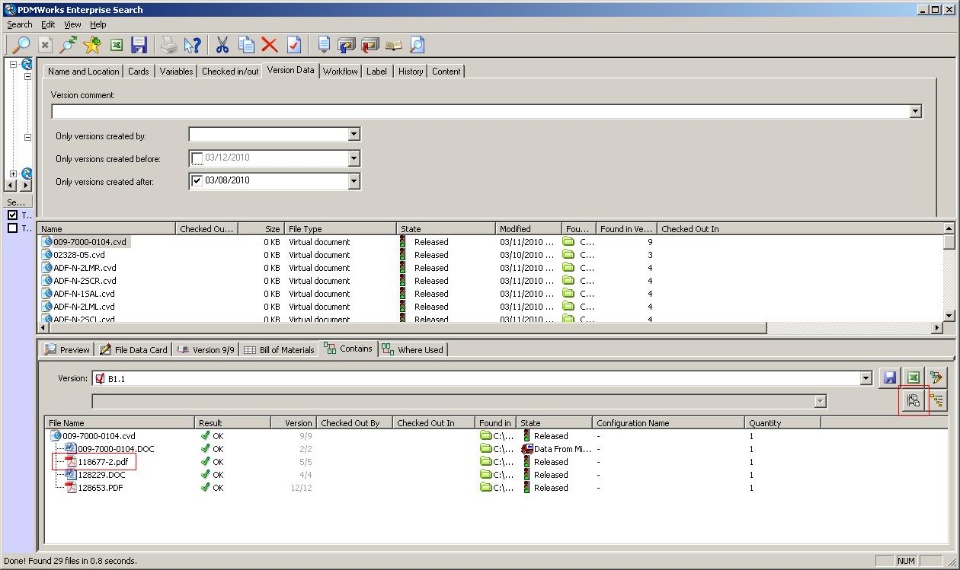
Task: Click the scissors cut icon
Action: click(x=222, y=45)
